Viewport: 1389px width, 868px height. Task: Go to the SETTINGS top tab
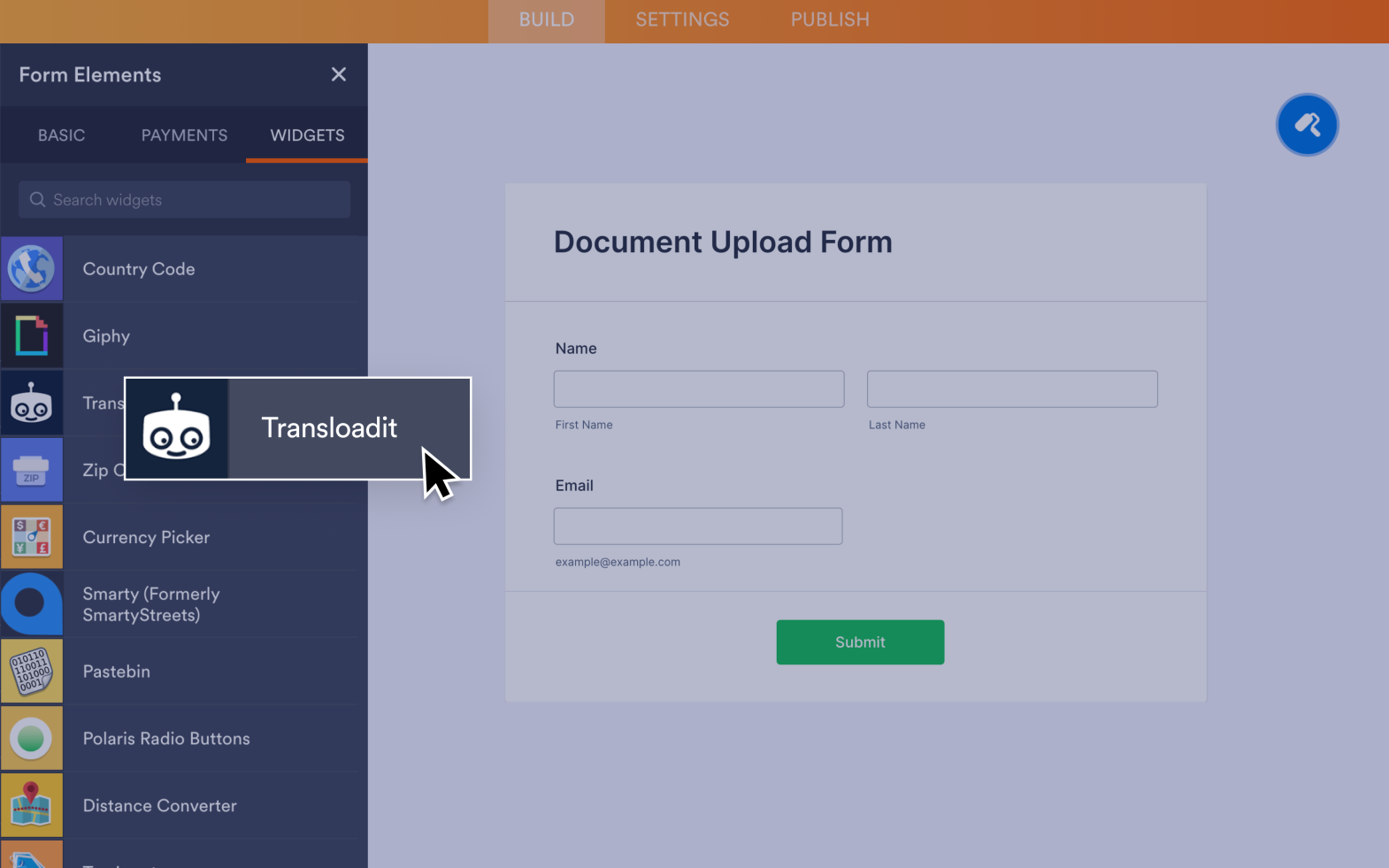[x=682, y=20]
